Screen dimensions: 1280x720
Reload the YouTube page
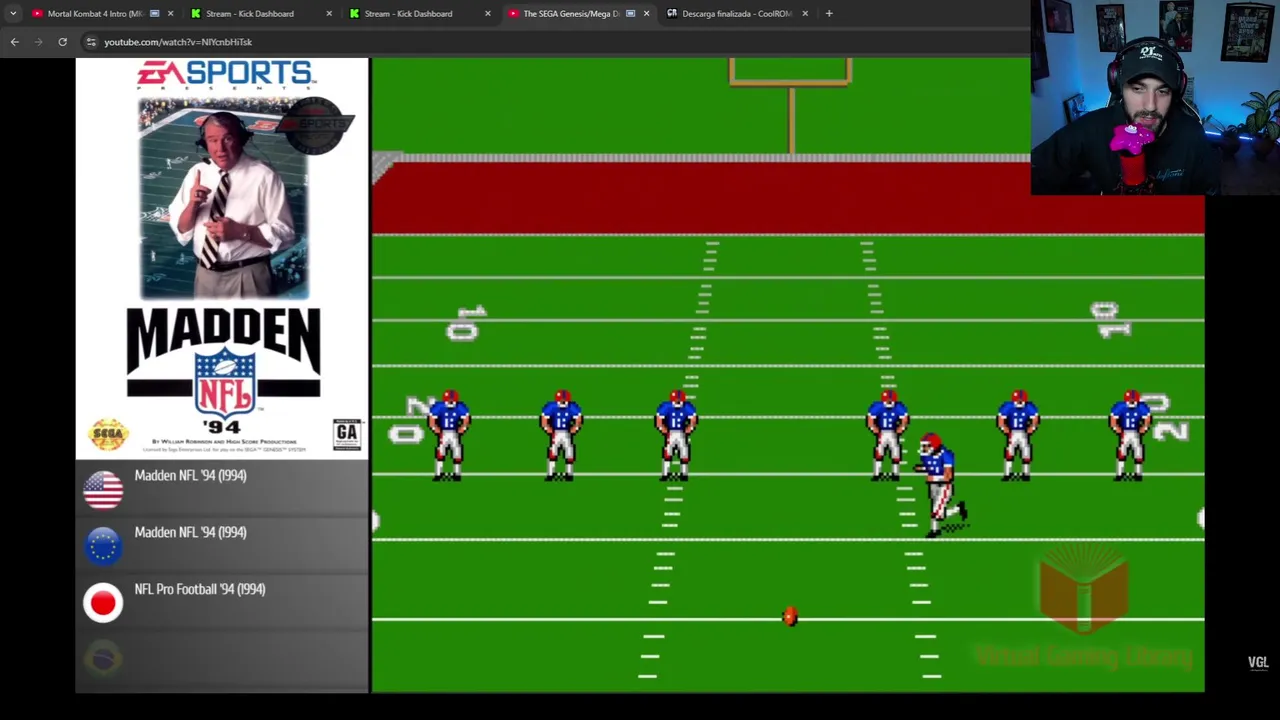coord(62,42)
